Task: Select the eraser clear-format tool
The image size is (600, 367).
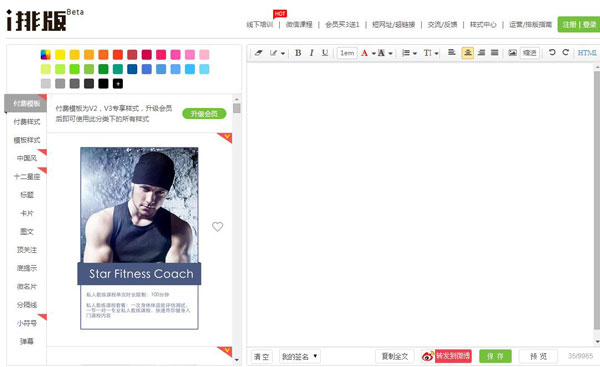Action: [x=259, y=53]
